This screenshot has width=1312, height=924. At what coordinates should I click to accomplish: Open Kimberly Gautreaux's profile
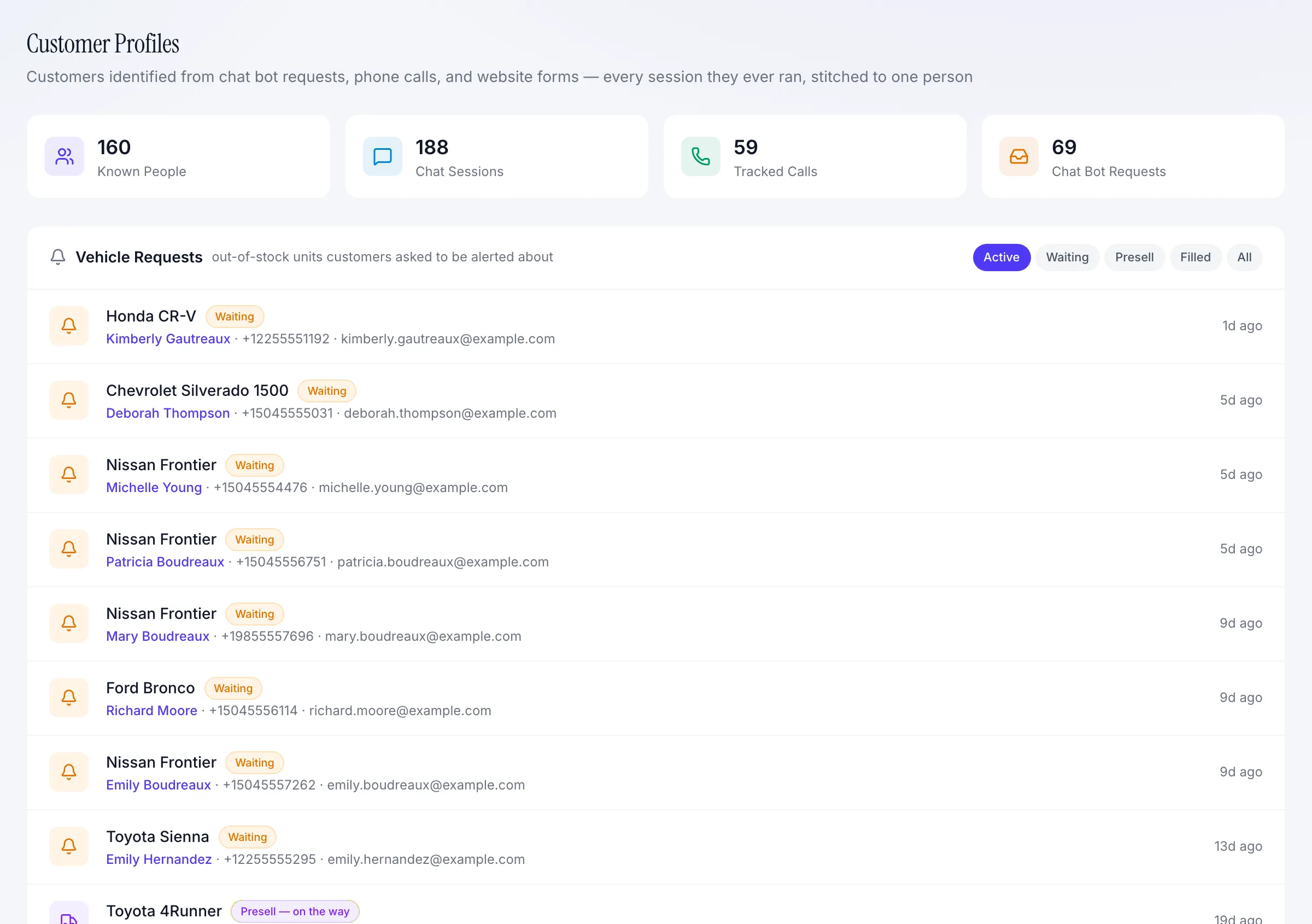tap(168, 339)
